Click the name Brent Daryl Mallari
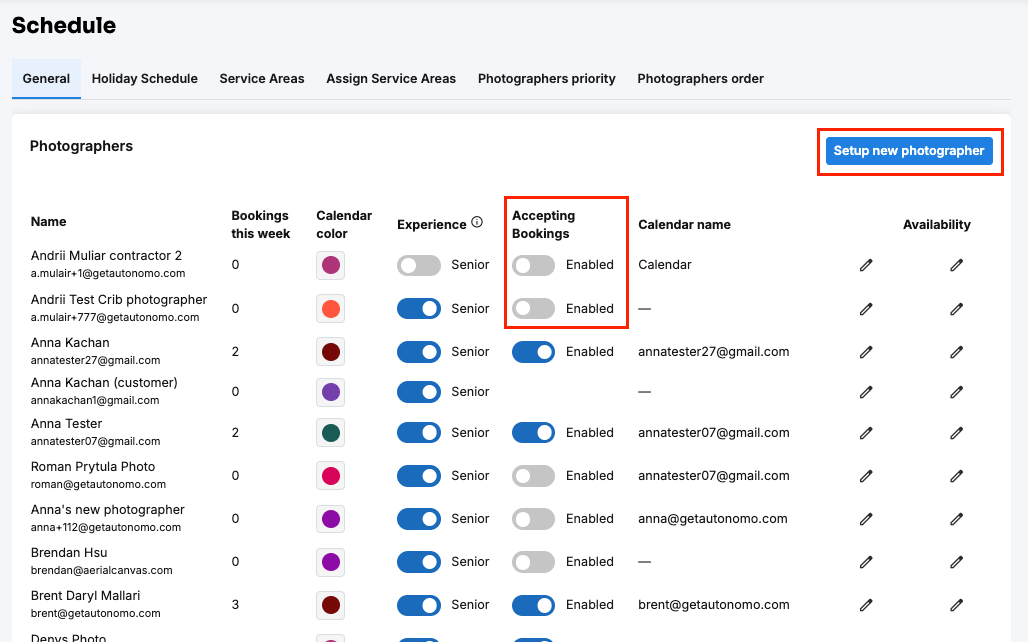The image size is (1028, 642). [x=85, y=595]
